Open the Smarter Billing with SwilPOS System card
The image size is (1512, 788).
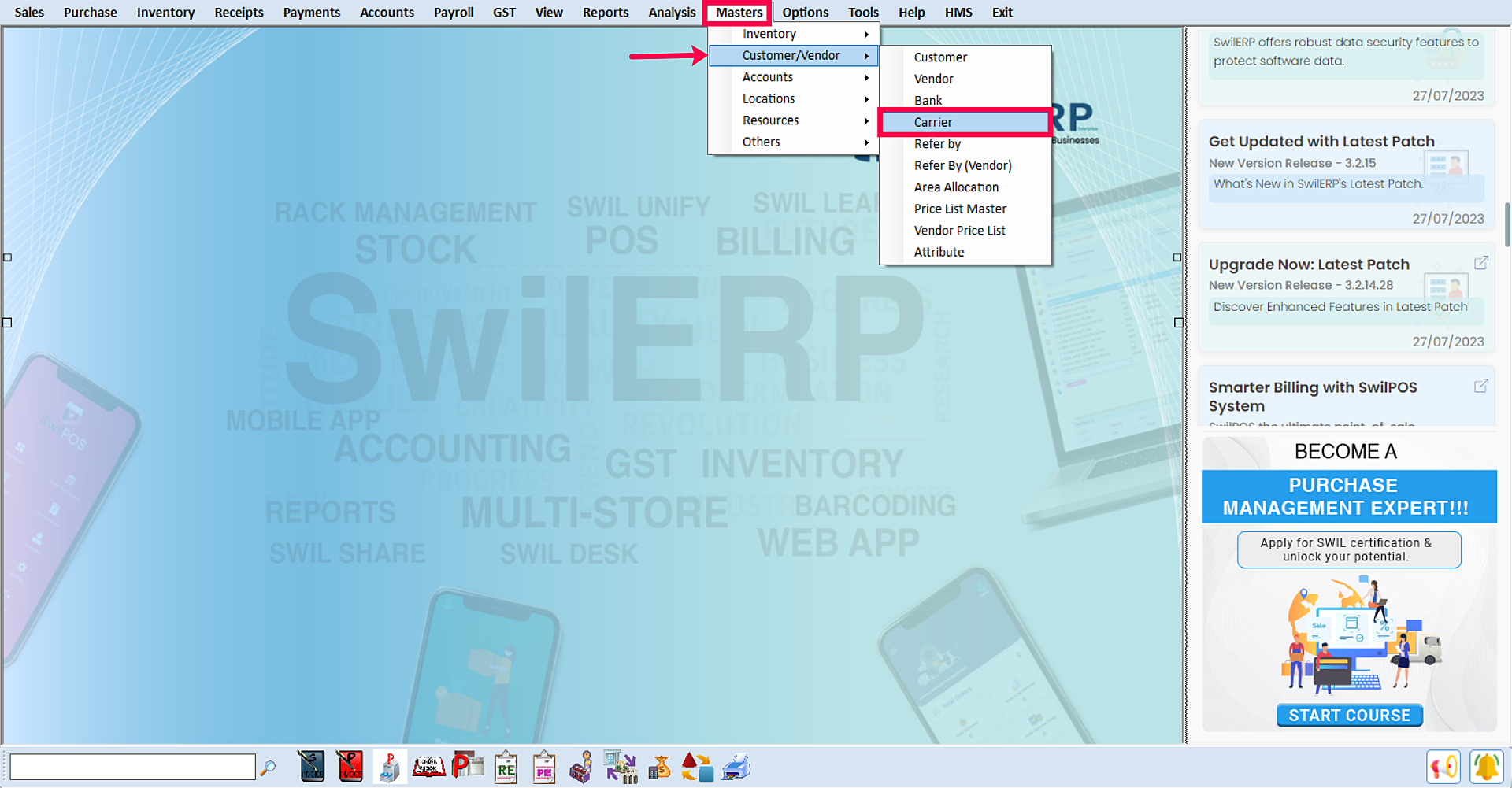pos(1346,397)
